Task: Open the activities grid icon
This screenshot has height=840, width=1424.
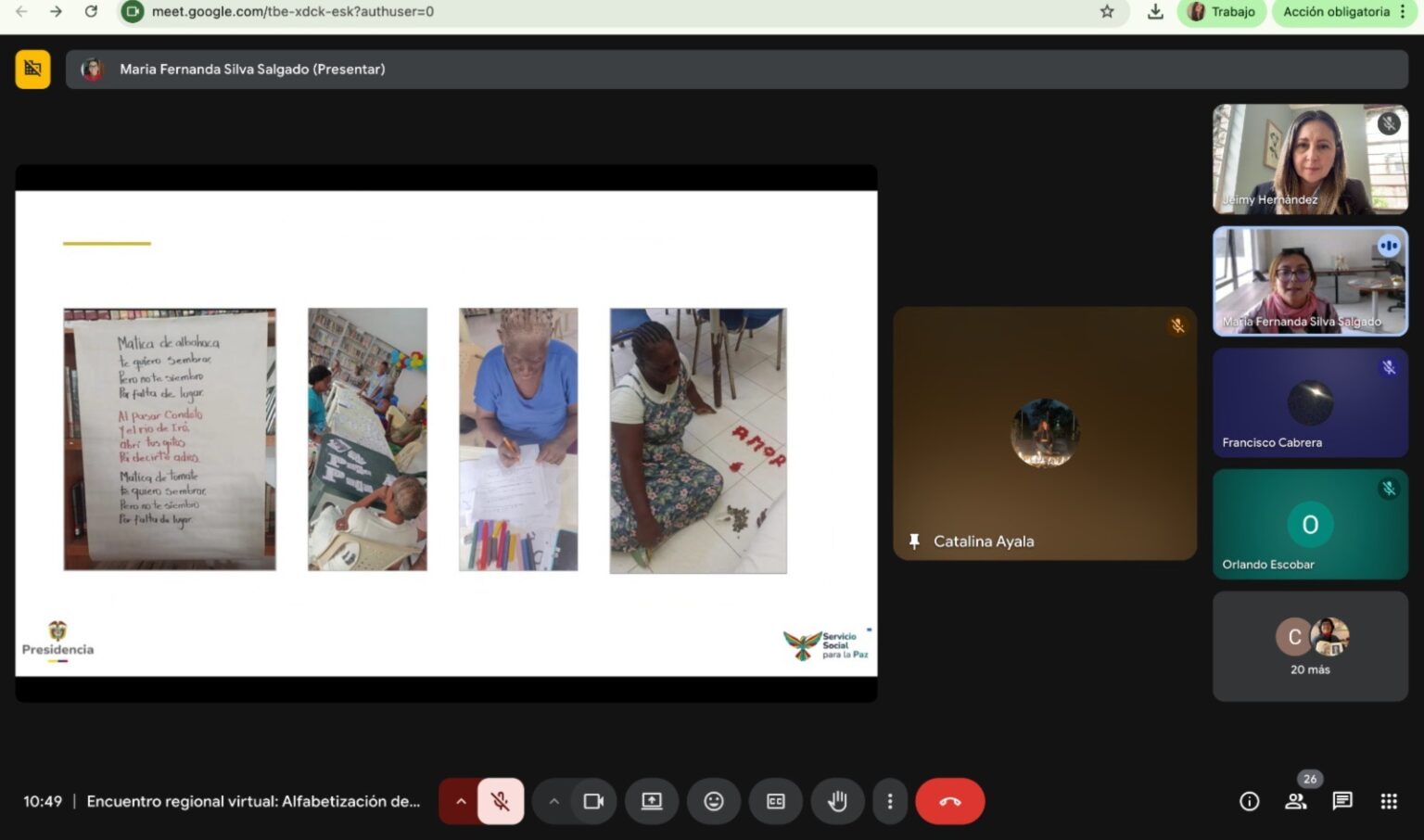Action: pos(1388,801)
